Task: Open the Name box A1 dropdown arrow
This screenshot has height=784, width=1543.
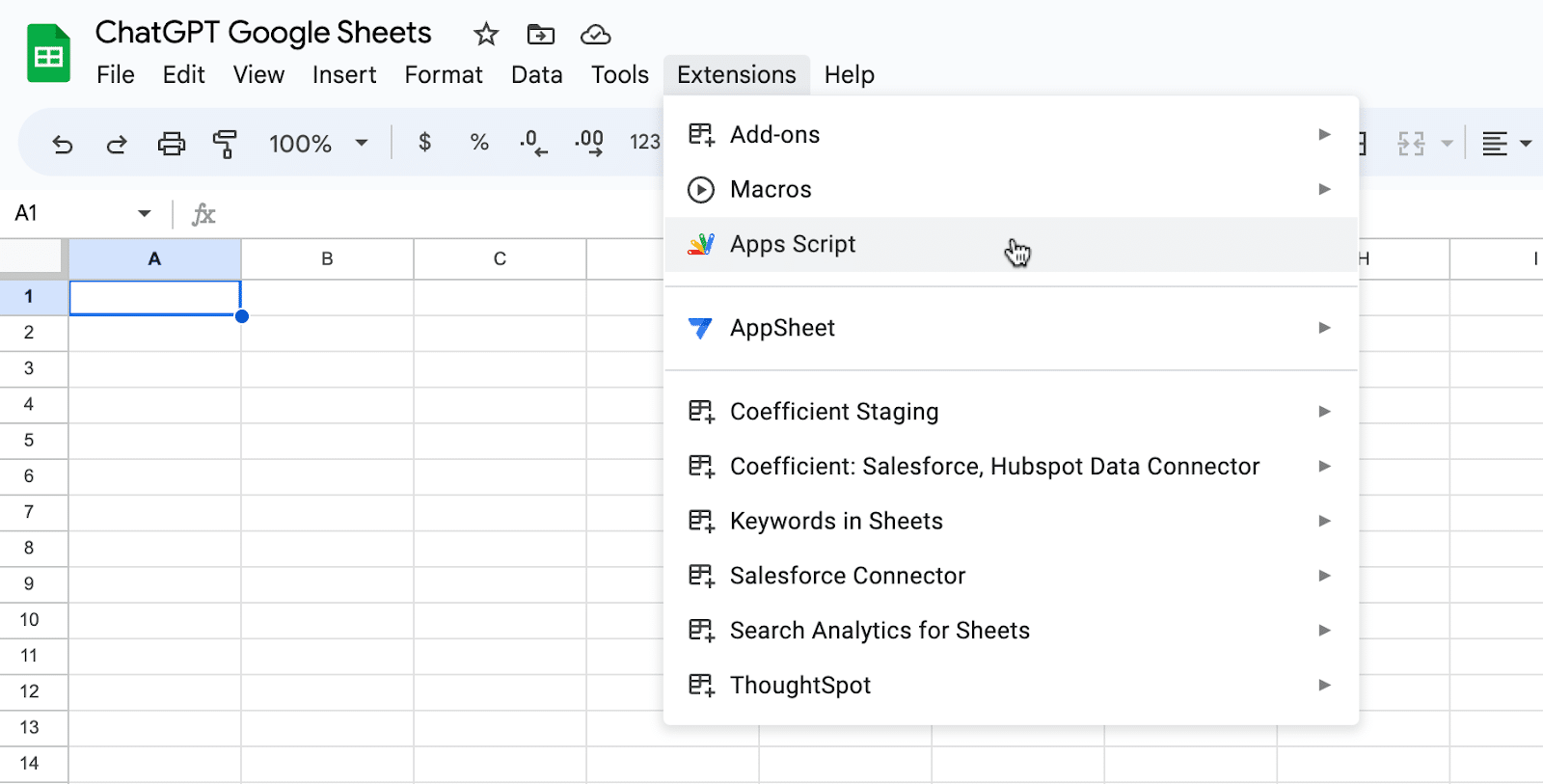Action: click(x=145, y=213)
